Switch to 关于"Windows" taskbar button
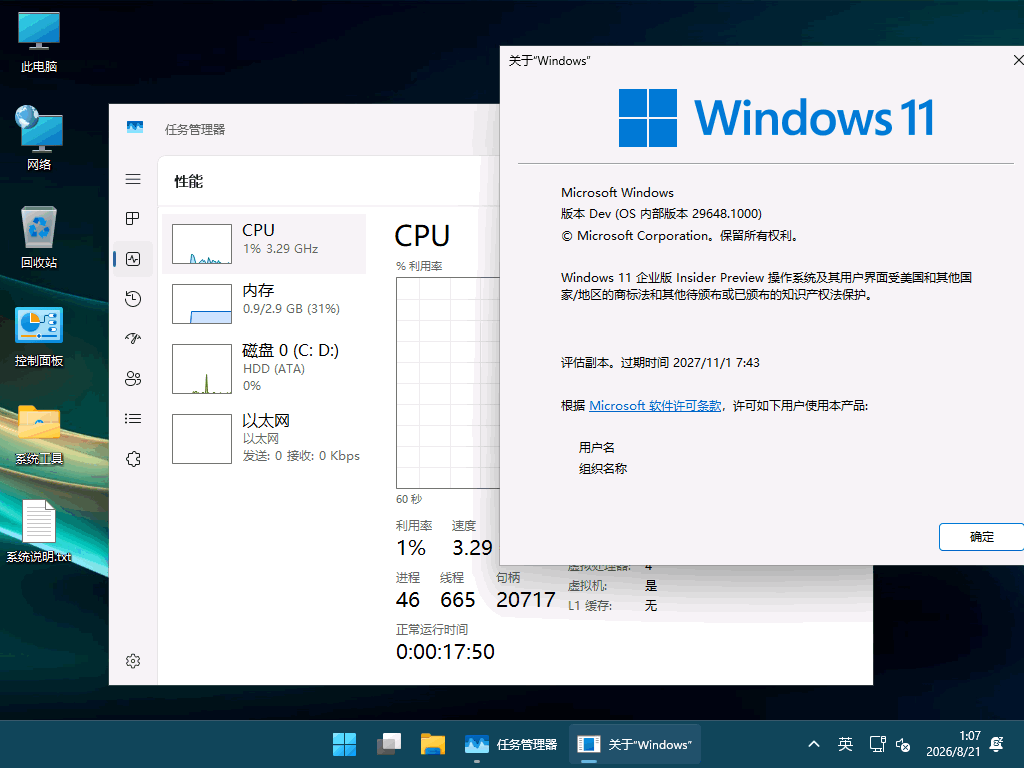 click(635, 744)
